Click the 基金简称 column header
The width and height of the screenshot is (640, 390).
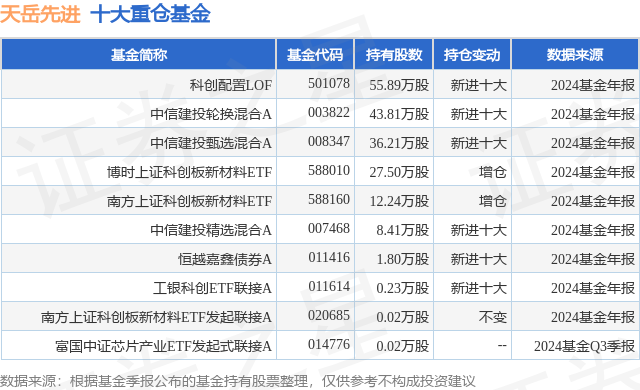[139, 55]
